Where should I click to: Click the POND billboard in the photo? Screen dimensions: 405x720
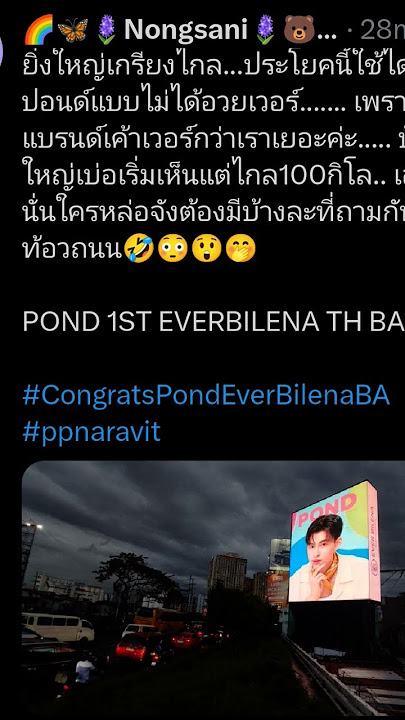click(335, 542)
